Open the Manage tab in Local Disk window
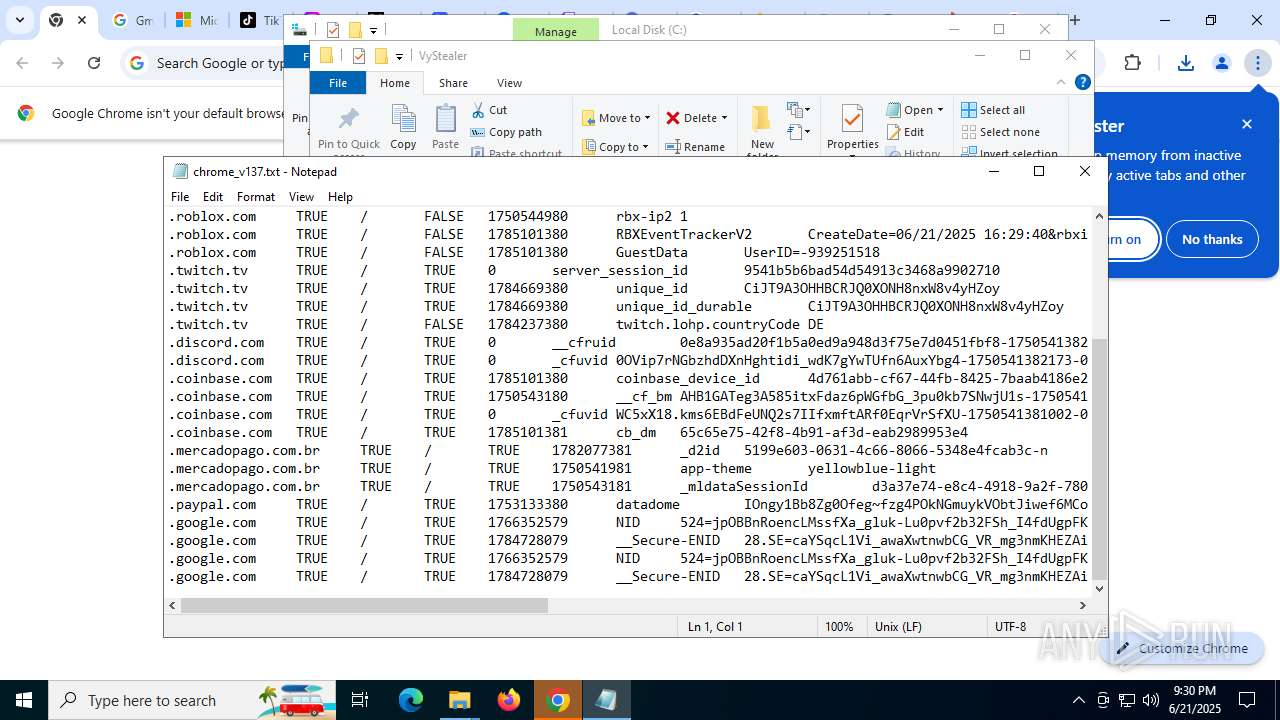The height and width of the screenshot is (720, 1280). pyautogui.click(x=555, y=31)
